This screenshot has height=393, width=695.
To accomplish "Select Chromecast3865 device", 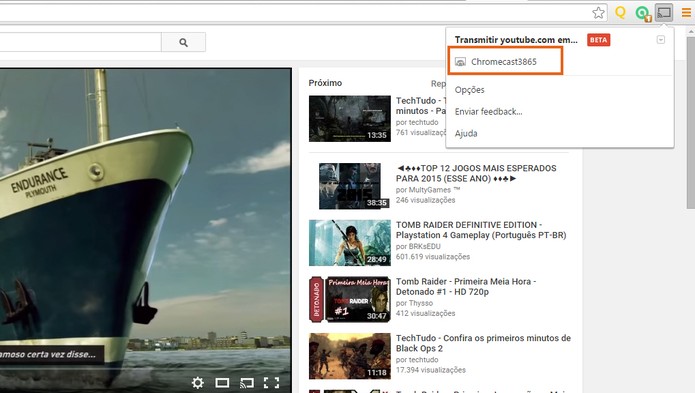I will pos(505,61).
